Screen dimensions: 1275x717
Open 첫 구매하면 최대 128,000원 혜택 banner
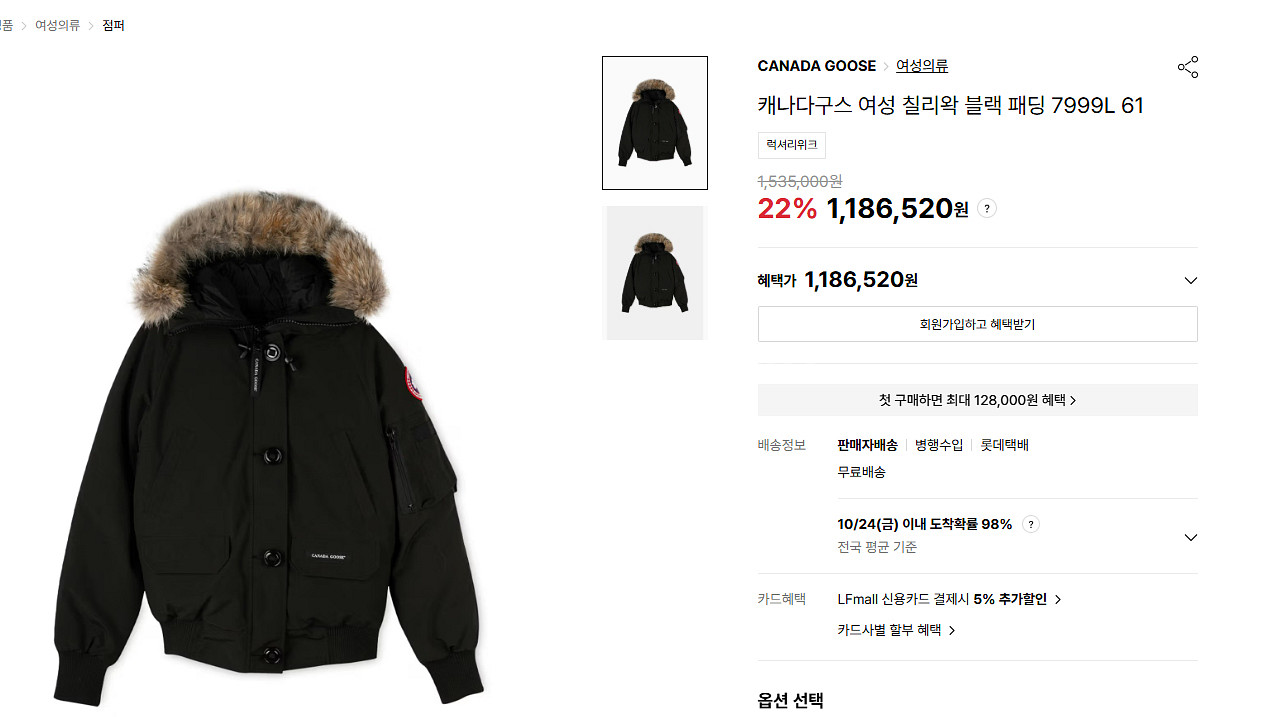pos(977,400)
